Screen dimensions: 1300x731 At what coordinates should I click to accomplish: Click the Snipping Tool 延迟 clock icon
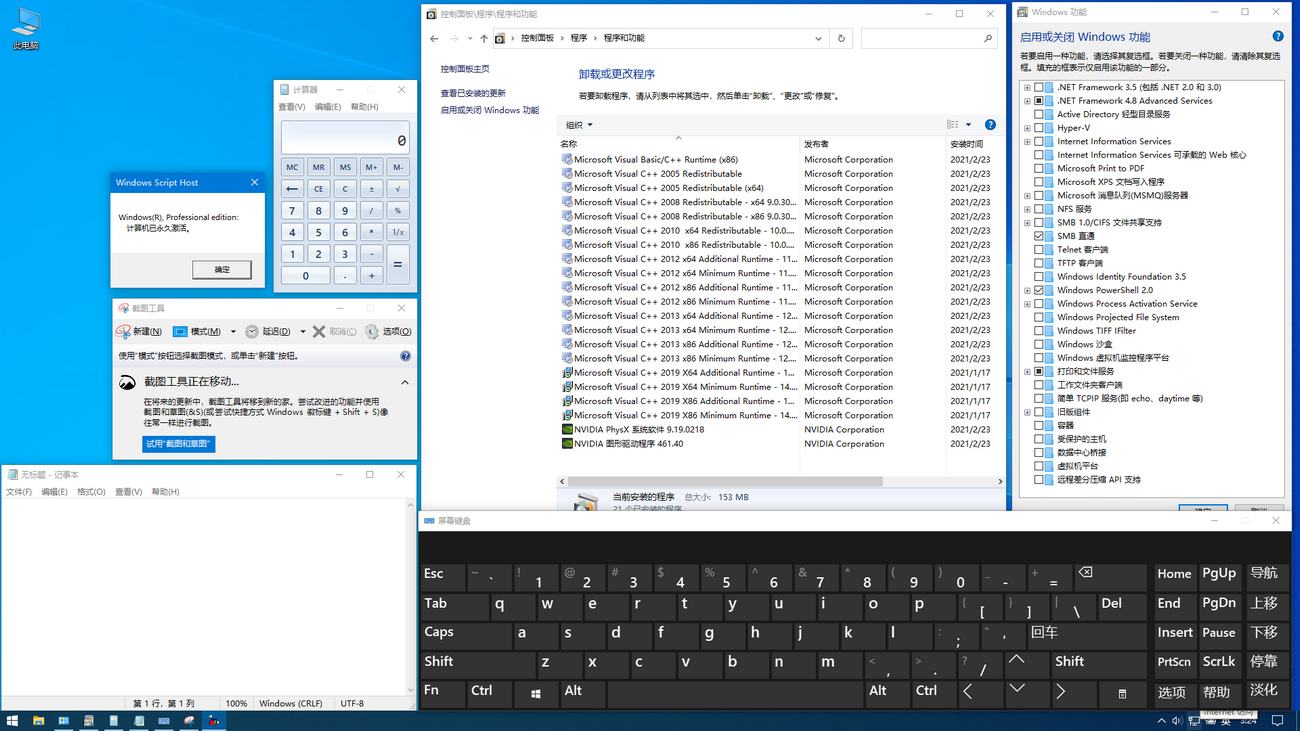[252, 331]
